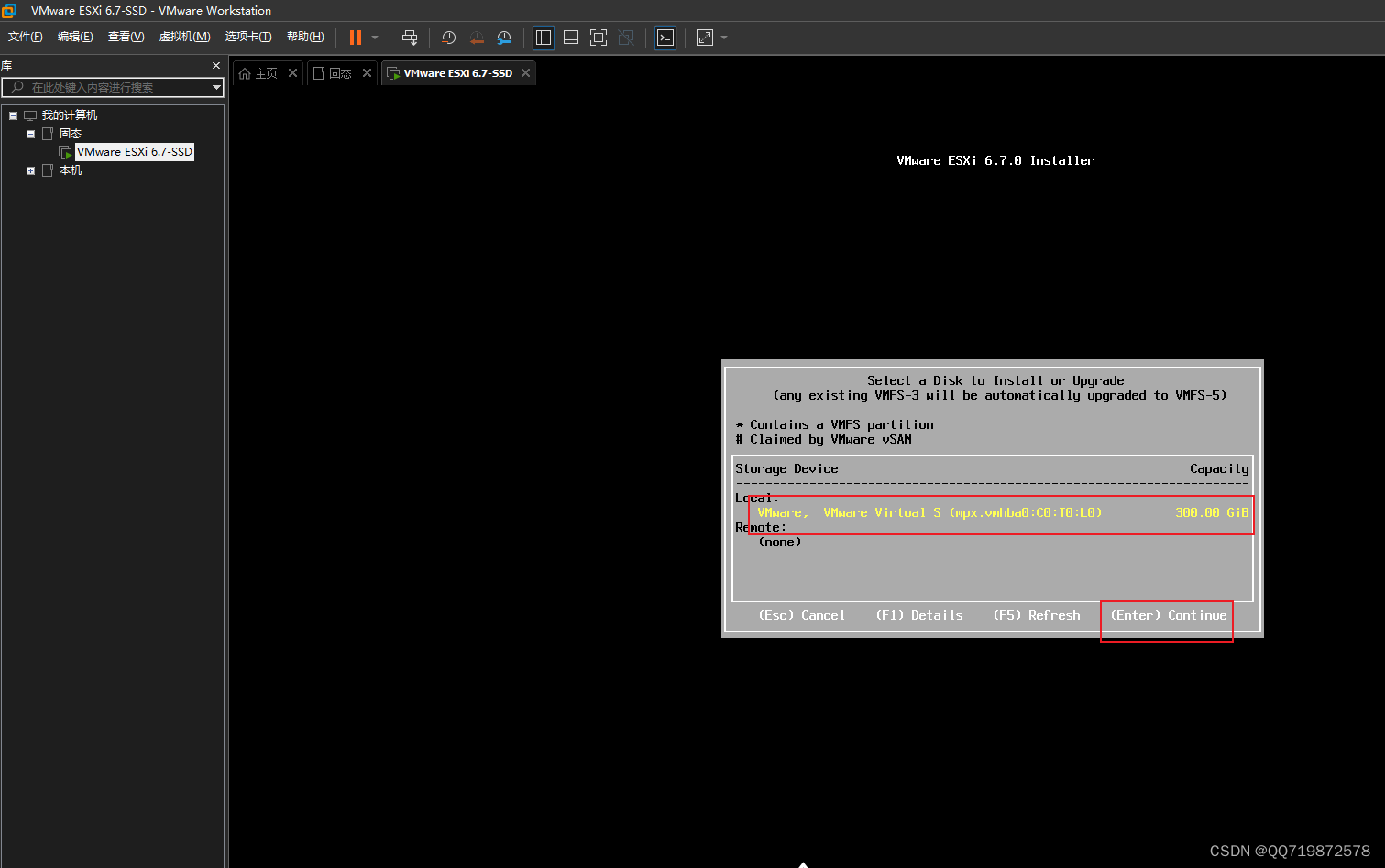The image size is (1385, 868).
Task: Enter full screen mode icon
Action: point(599,38)
